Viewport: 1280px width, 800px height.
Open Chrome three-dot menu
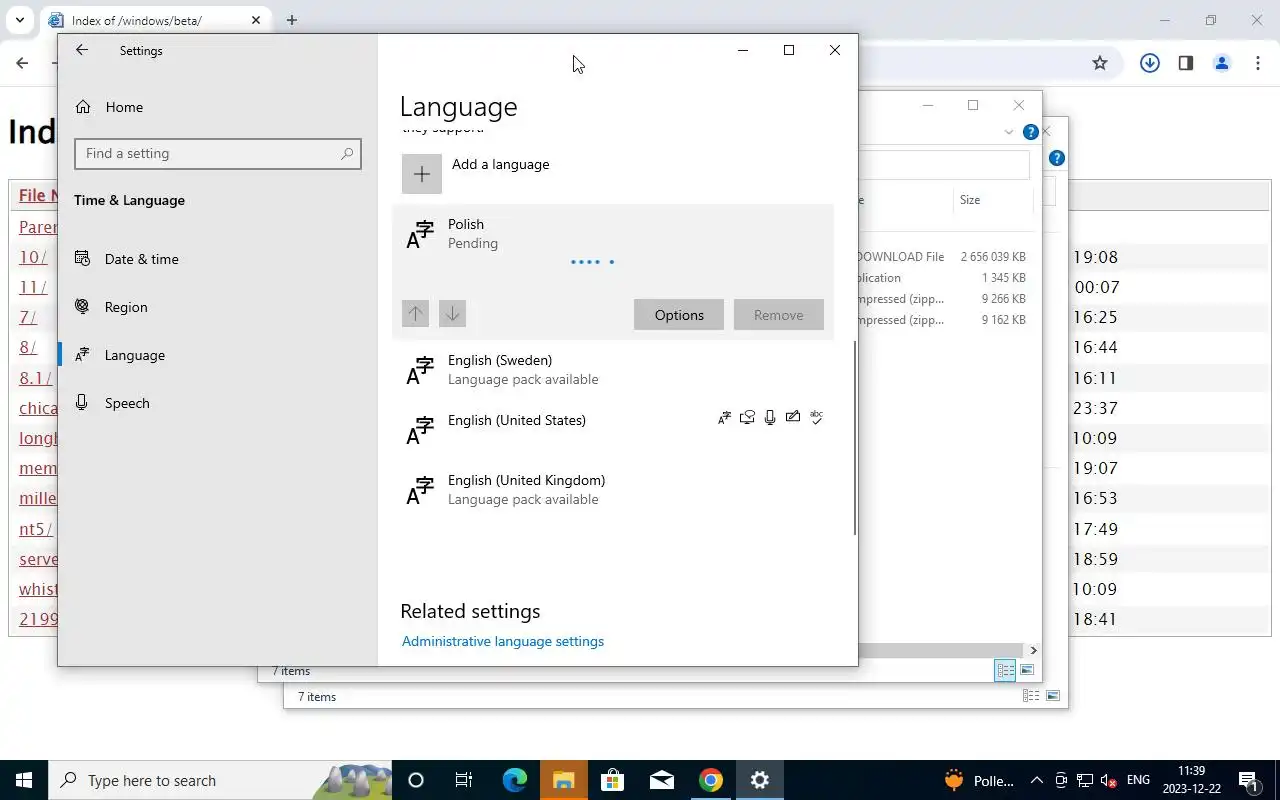point(1258,63)
